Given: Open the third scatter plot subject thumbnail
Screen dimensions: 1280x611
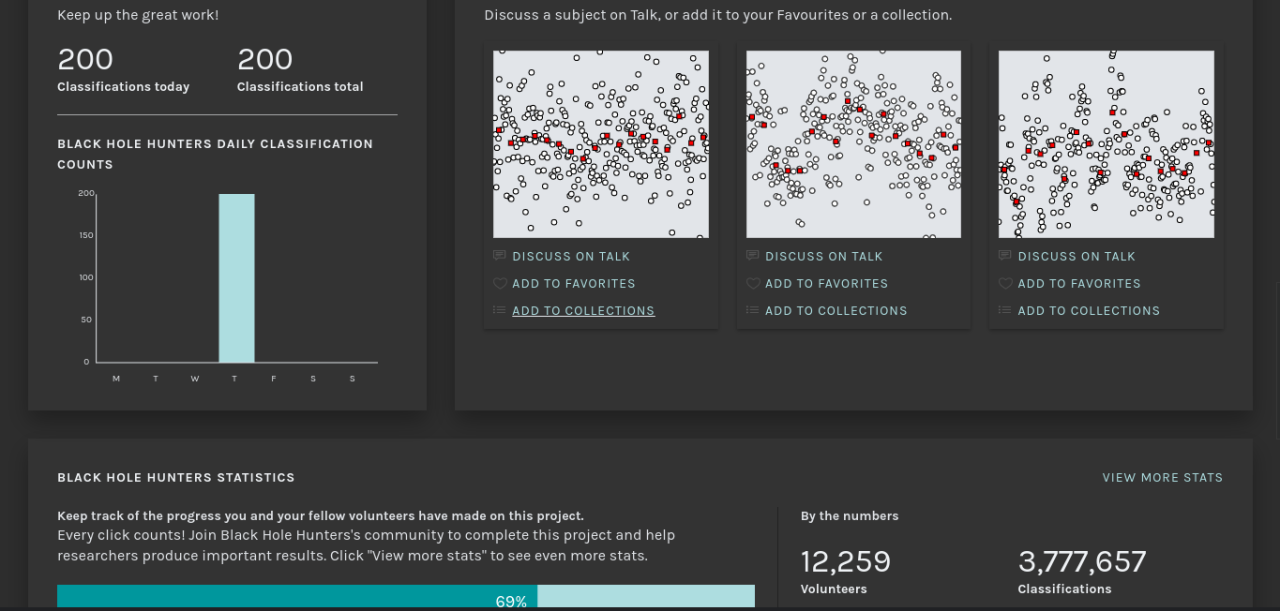Looking at the screenshot, I should tap(1107, 144).
